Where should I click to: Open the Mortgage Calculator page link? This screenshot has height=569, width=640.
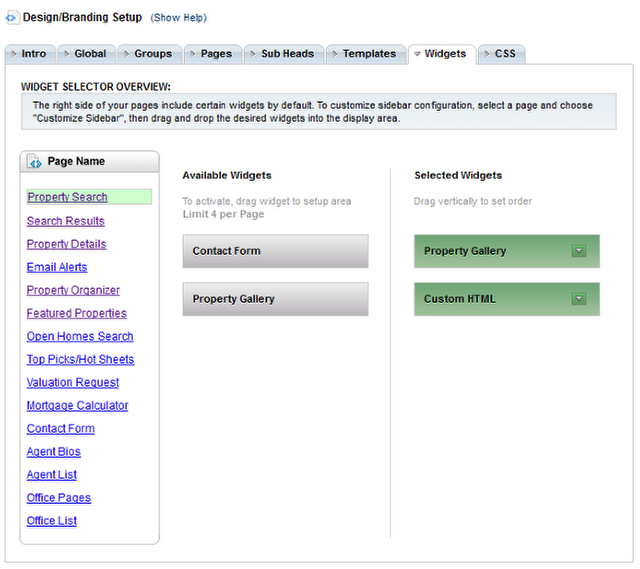point(77,405)
